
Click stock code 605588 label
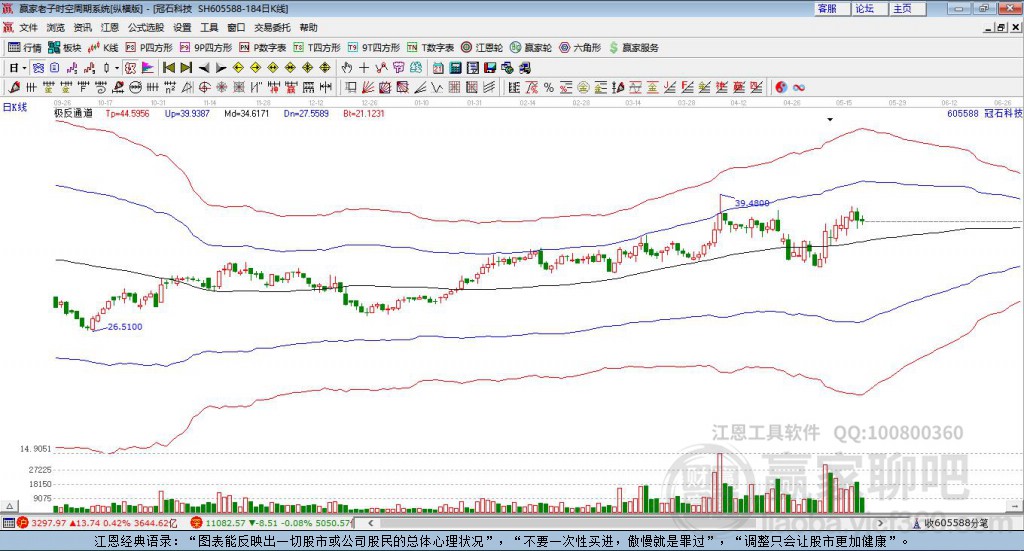(x=963, y=113)
